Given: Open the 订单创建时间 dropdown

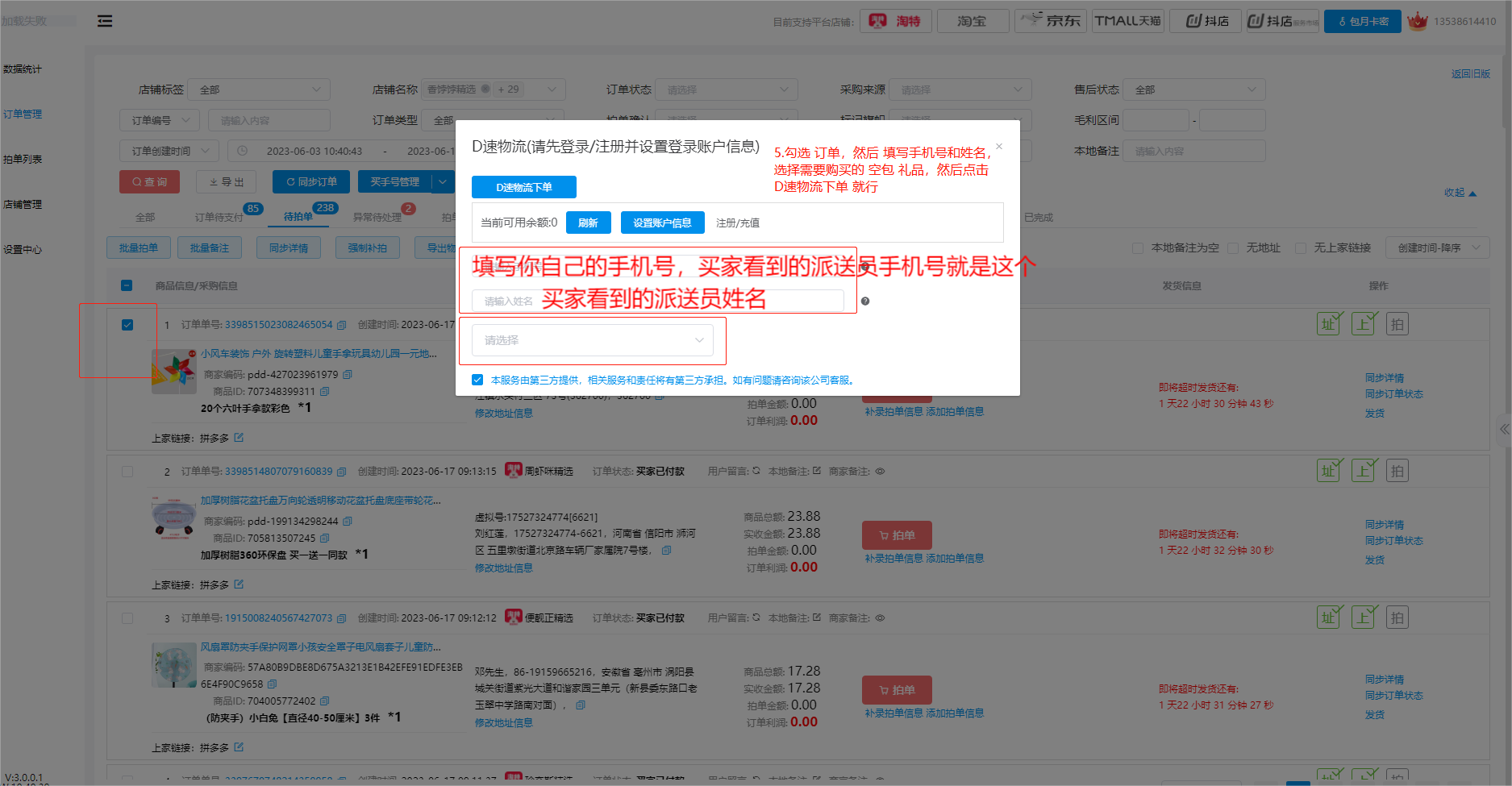Looking at the screenshot, I should (169, 151).
